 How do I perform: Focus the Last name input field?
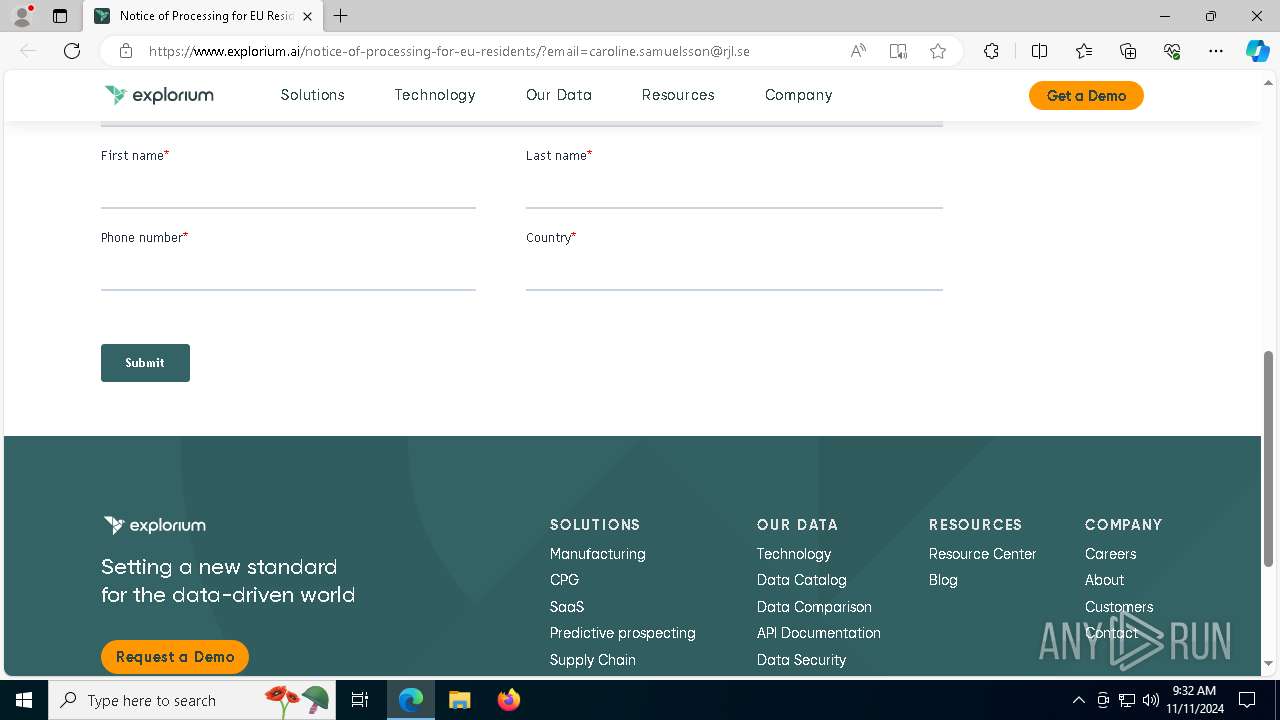(734, 190)
